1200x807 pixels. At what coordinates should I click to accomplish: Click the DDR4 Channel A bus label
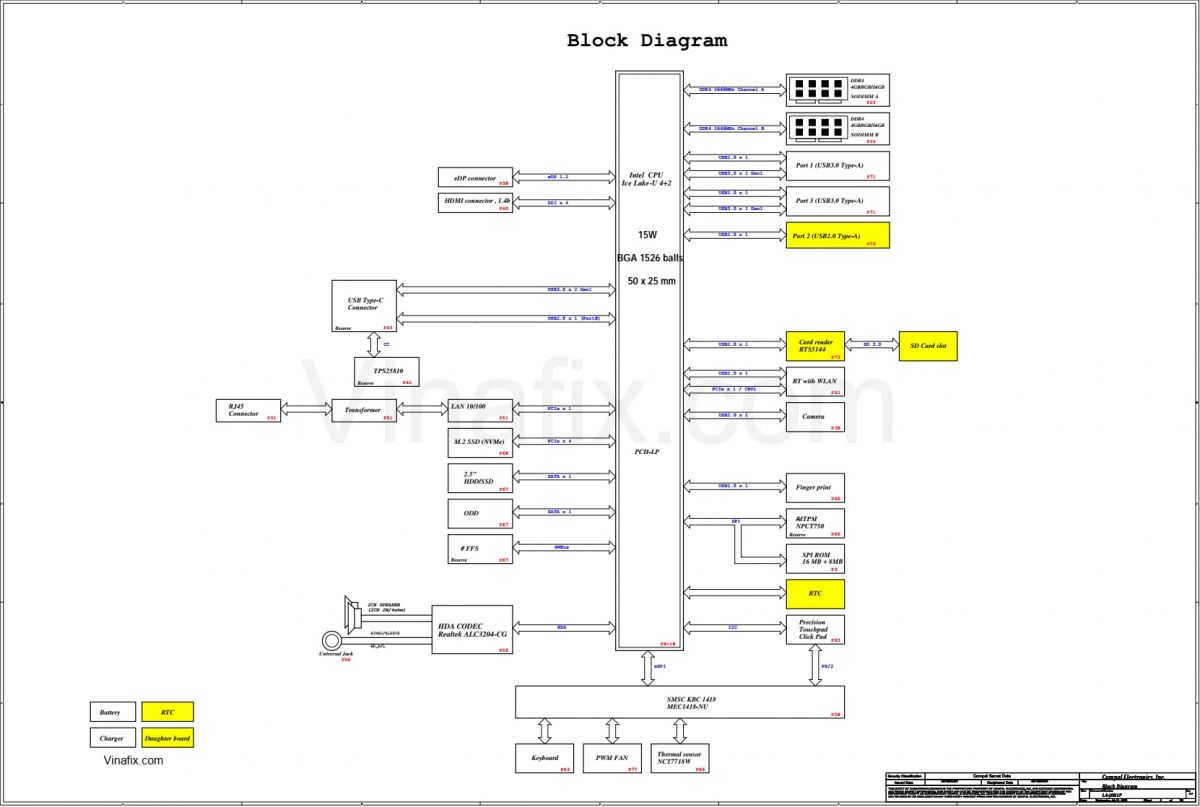click(x=731, y=89)
